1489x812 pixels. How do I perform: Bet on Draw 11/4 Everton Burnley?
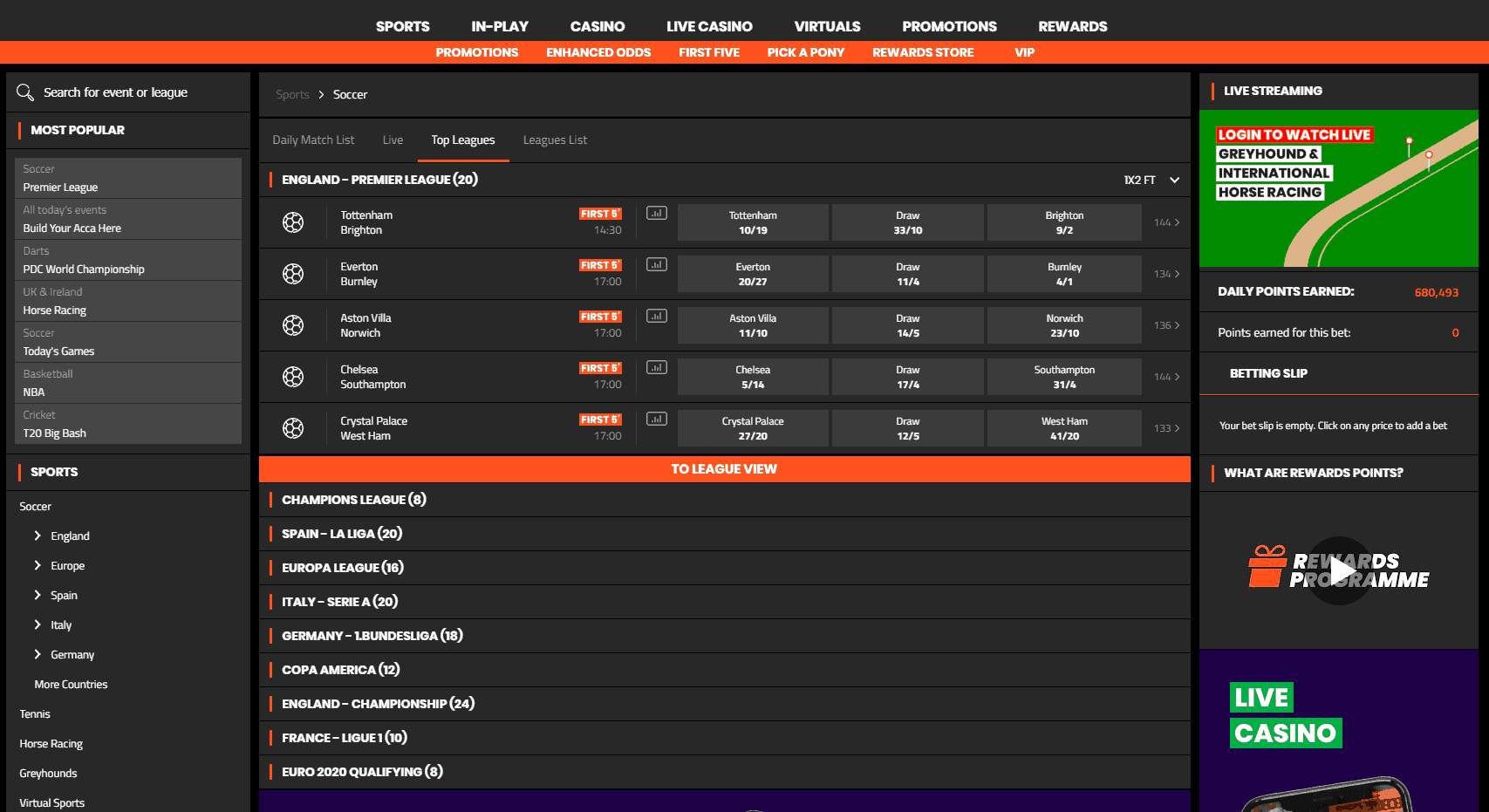pos(908,274)
